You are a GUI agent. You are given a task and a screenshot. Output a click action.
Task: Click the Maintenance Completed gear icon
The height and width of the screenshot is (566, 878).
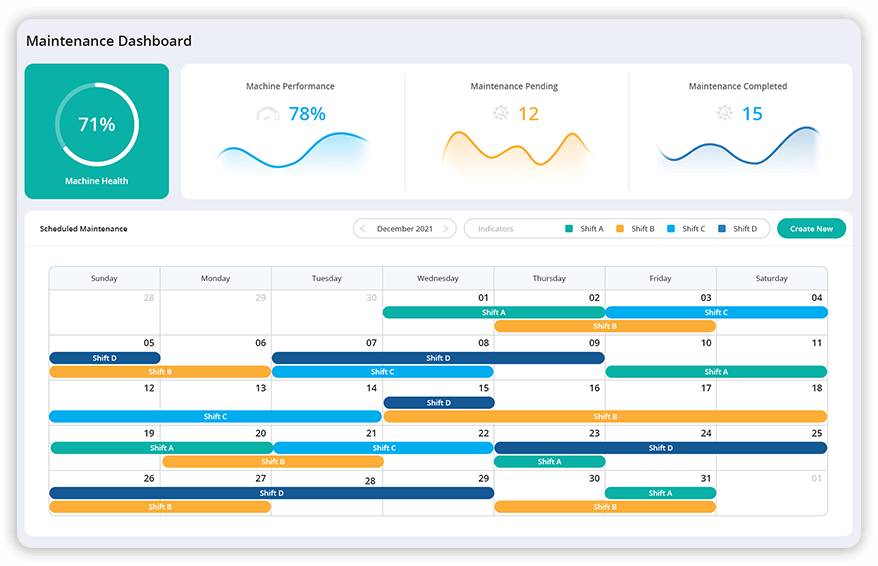(724, 114)
